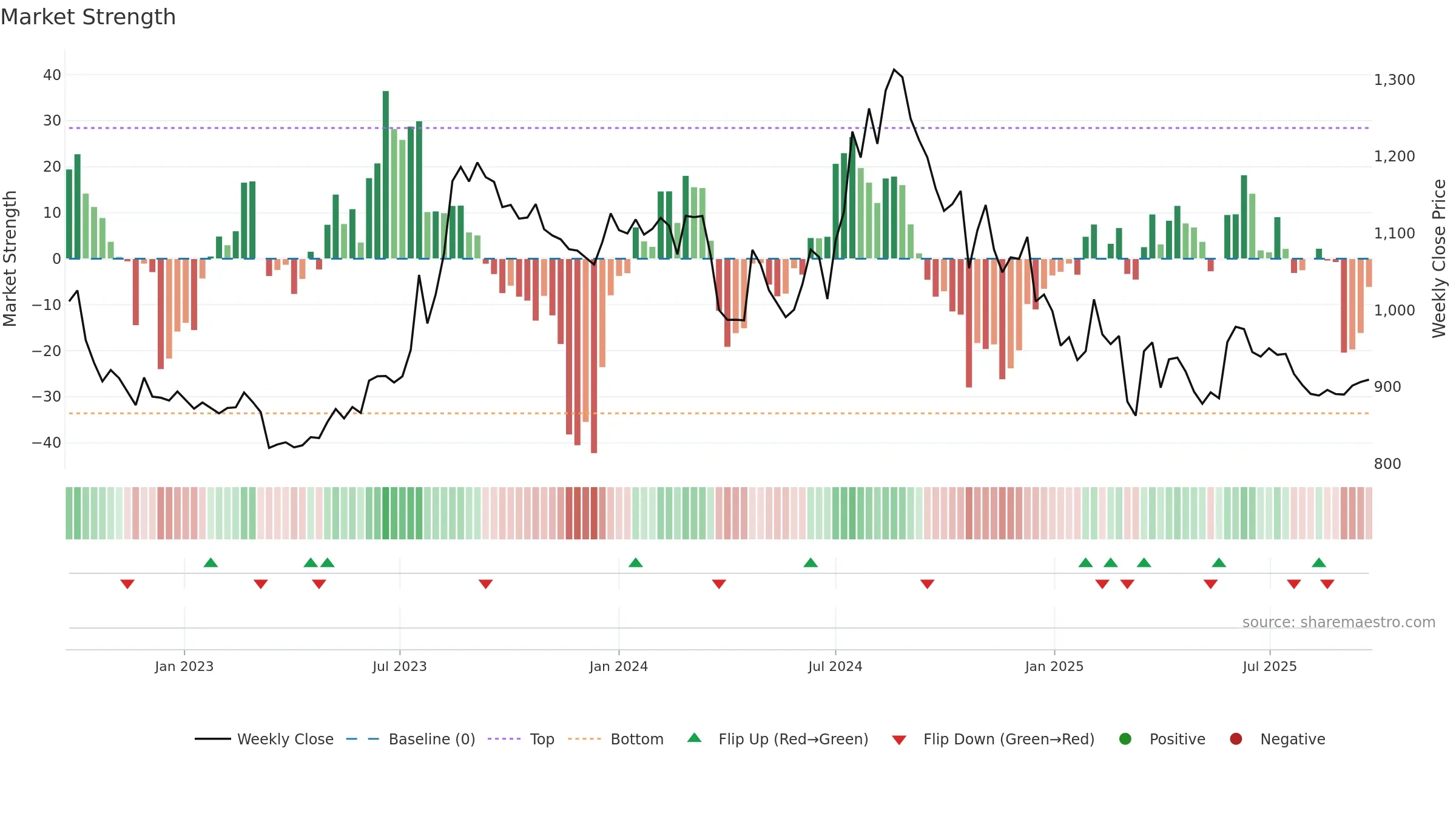Click the Negative legend label
This screenshot has width=1456, height=819.
pos(1292,739)
